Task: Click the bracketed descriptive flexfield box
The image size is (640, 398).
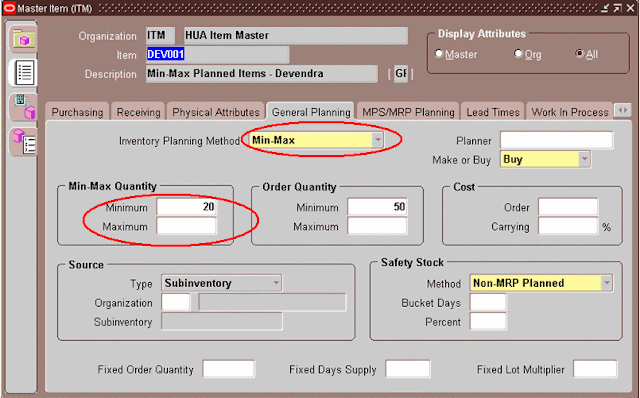Action: (x=401, y=73)
